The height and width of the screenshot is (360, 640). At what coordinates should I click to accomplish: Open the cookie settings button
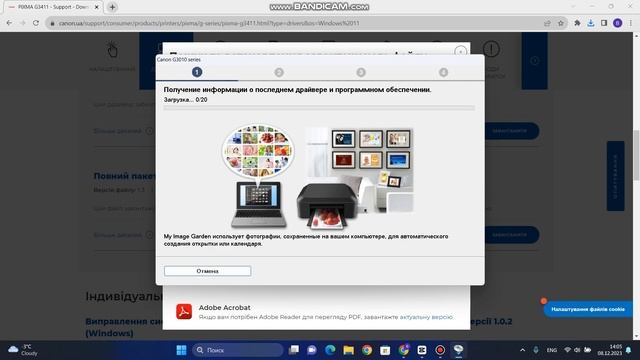(x=588, y=309)
